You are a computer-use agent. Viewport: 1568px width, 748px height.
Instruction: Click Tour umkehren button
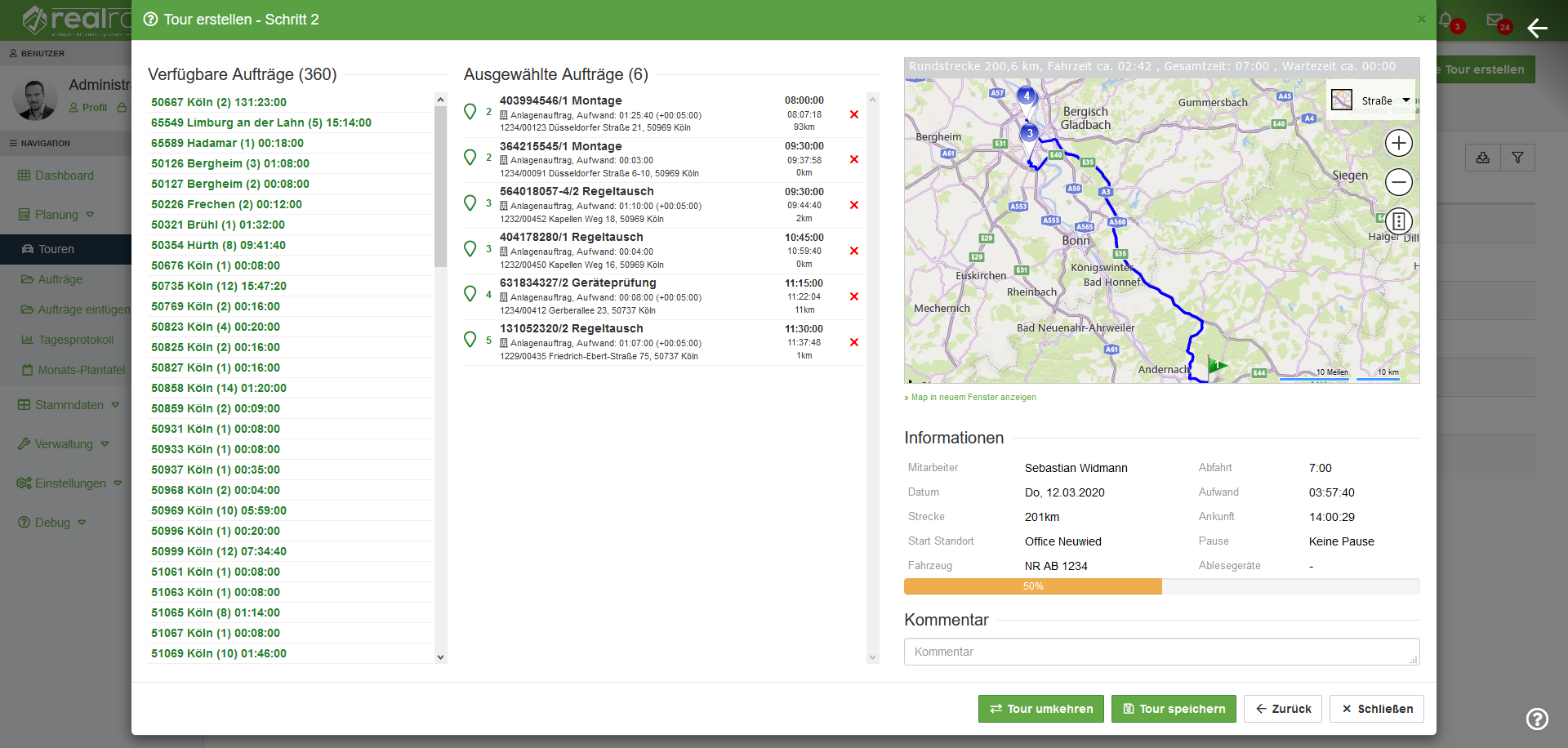pyautogui.click(x=1040, y=709)
